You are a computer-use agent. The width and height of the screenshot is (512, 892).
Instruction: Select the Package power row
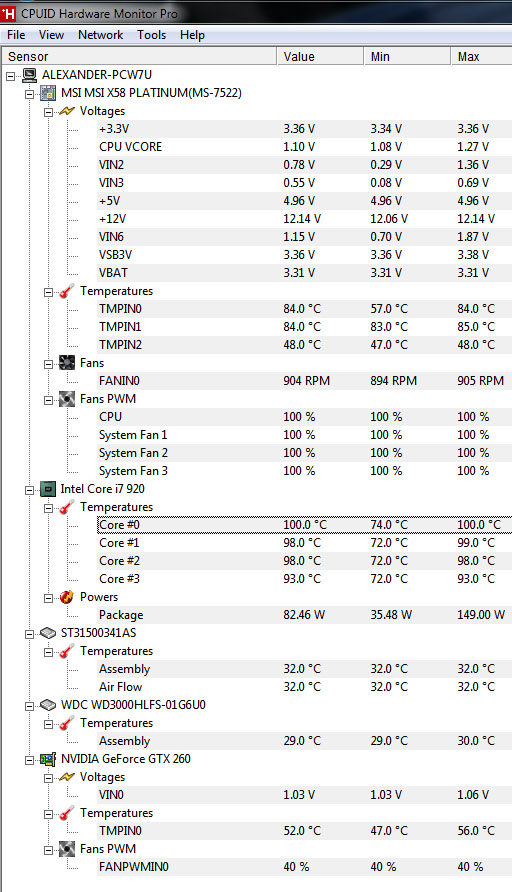pyautogui.click(x=304, y=615)
